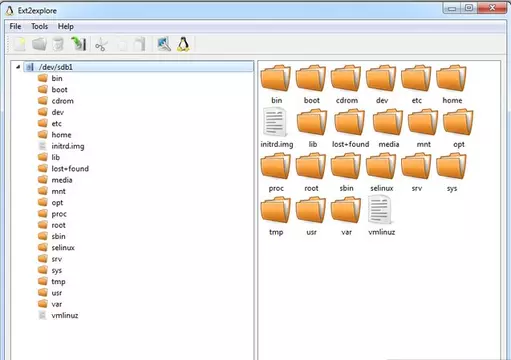Open the File menu
Viewport: 511px width, 360px height.
[15, 26]
